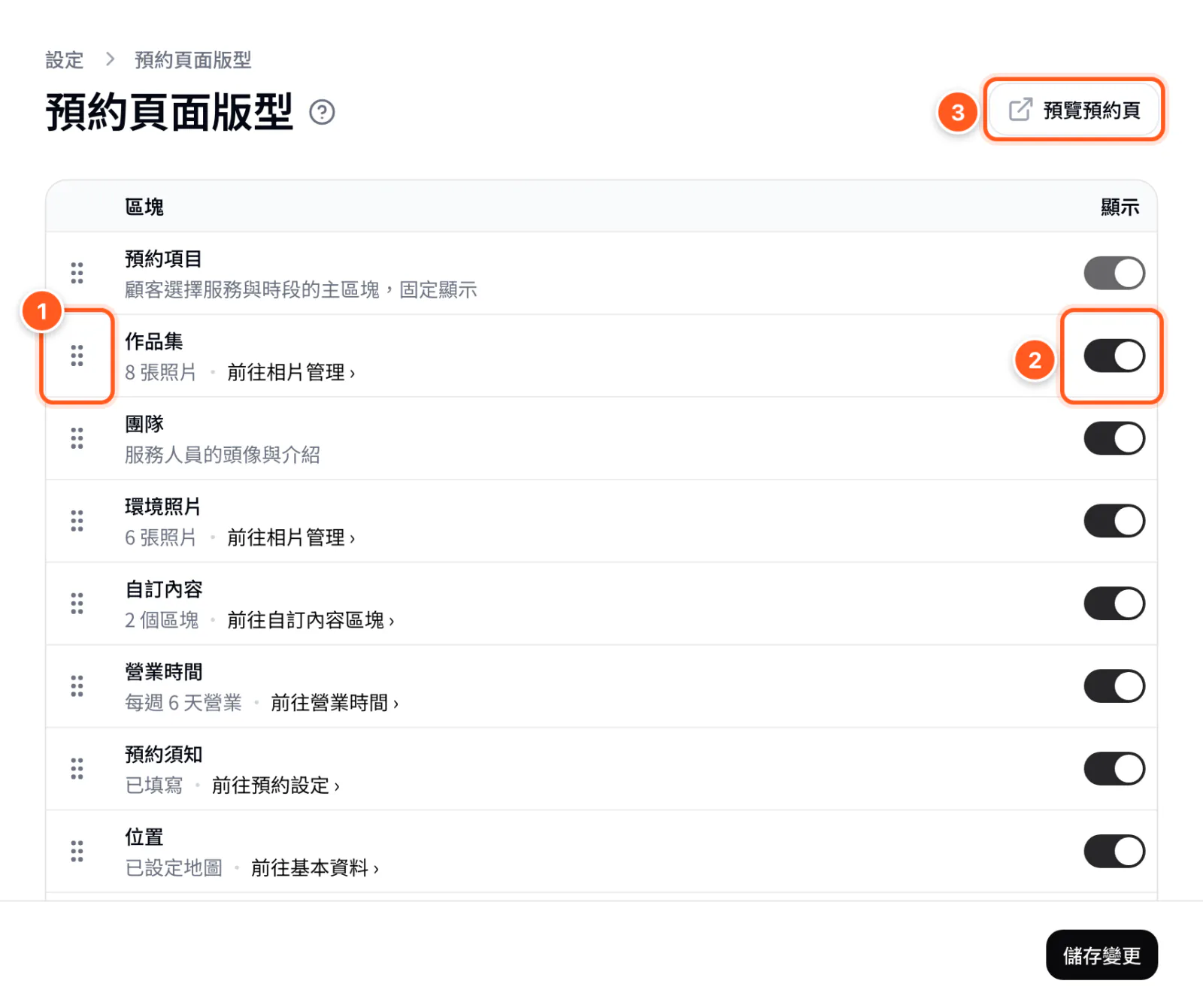This screenshot has height=1008, width=1203.
Task: Open 前往相片管理 link under 環境照片
Action: (291, 537)
